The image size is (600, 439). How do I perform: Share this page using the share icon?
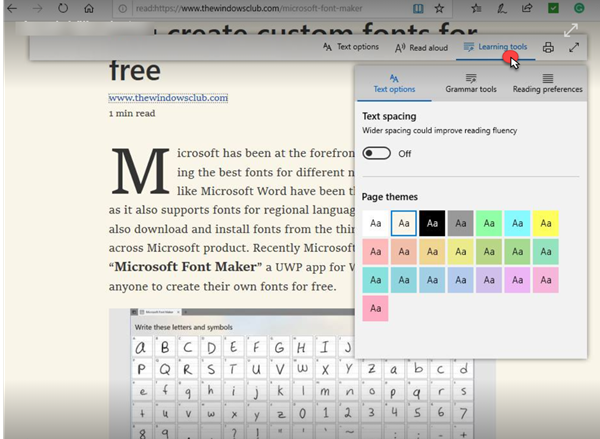(x=527, y=8)
